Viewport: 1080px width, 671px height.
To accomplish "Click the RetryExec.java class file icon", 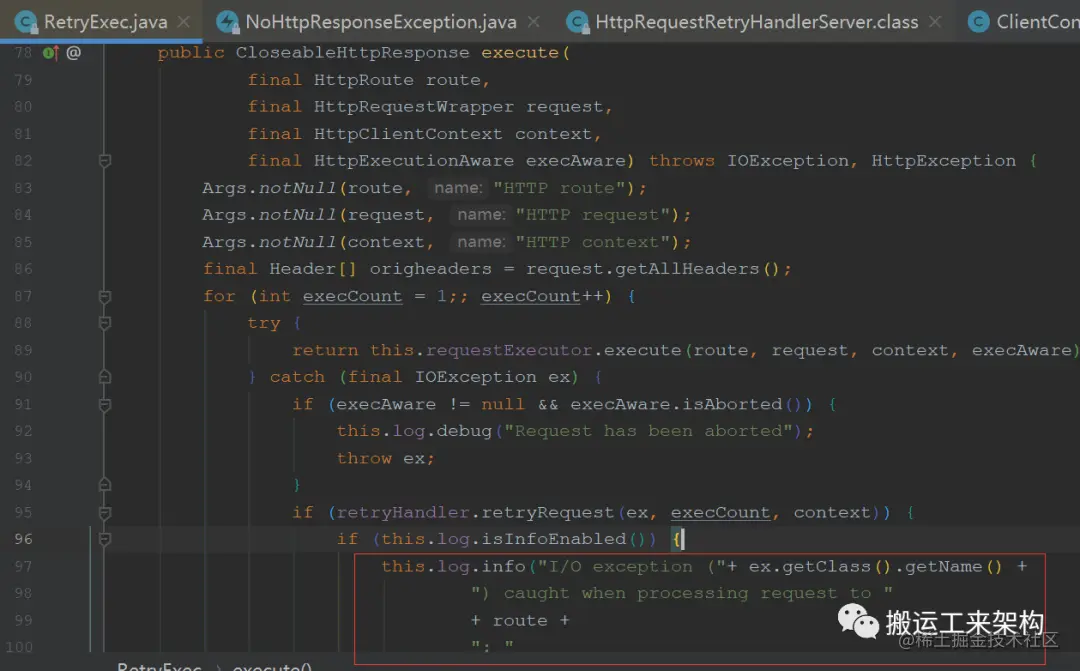I will click(26, 23).
